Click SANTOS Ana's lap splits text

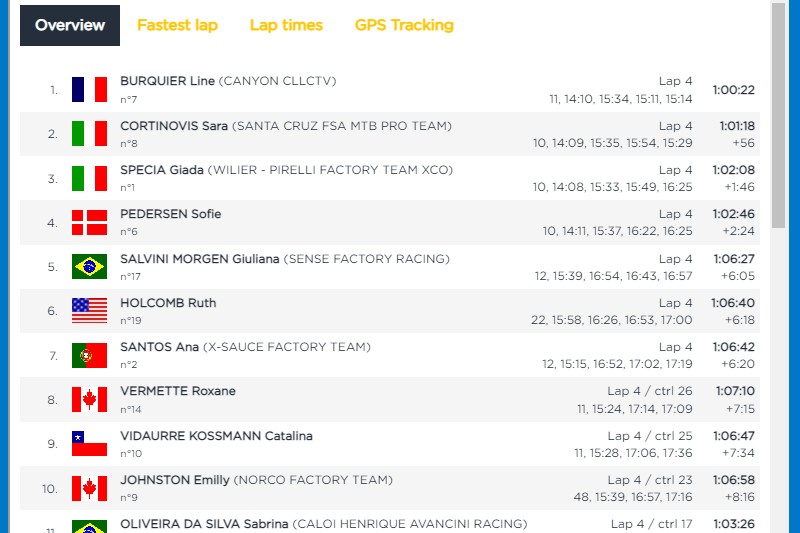coord(617,364)
